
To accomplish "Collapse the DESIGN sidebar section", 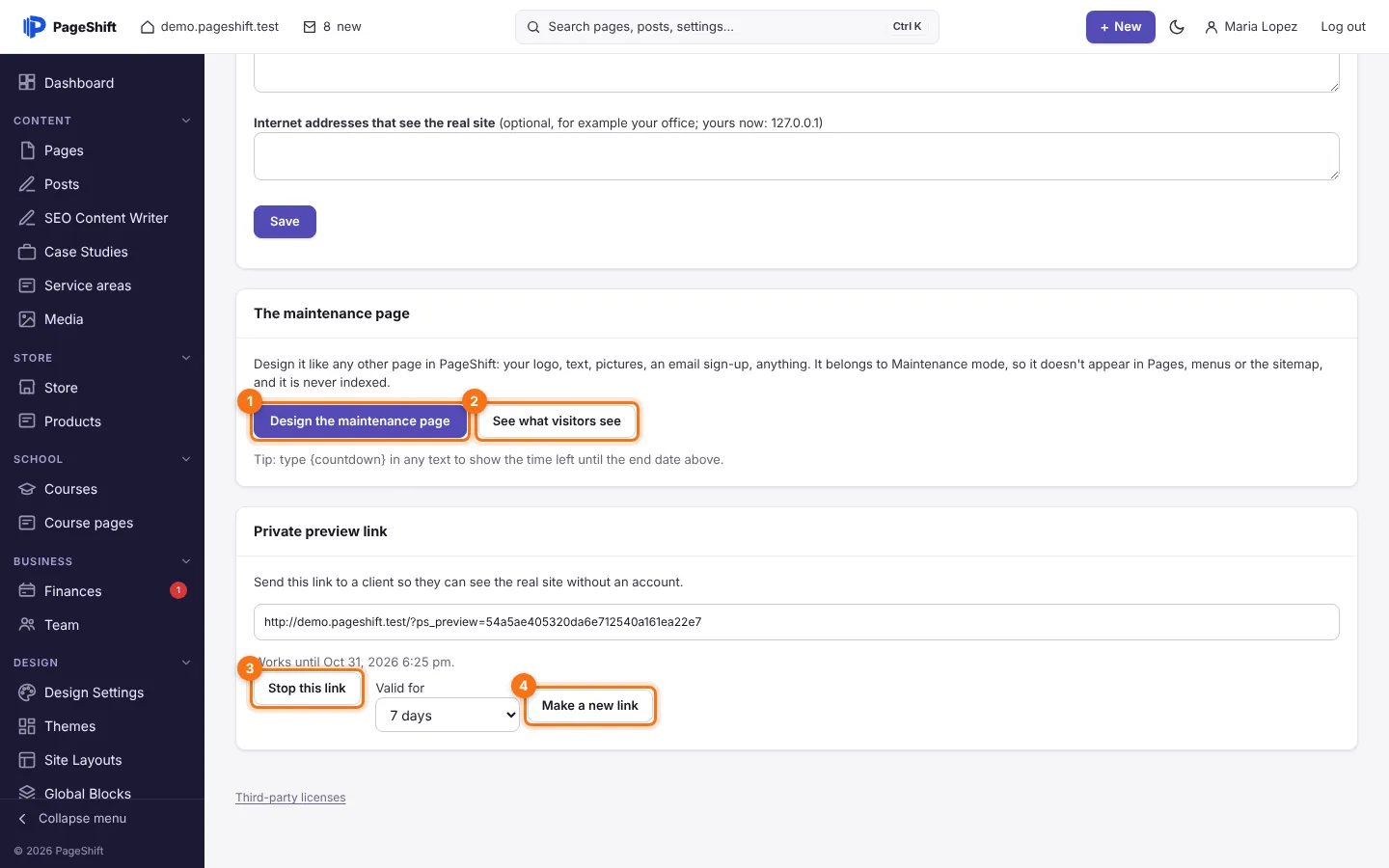I will coord(186,663).
